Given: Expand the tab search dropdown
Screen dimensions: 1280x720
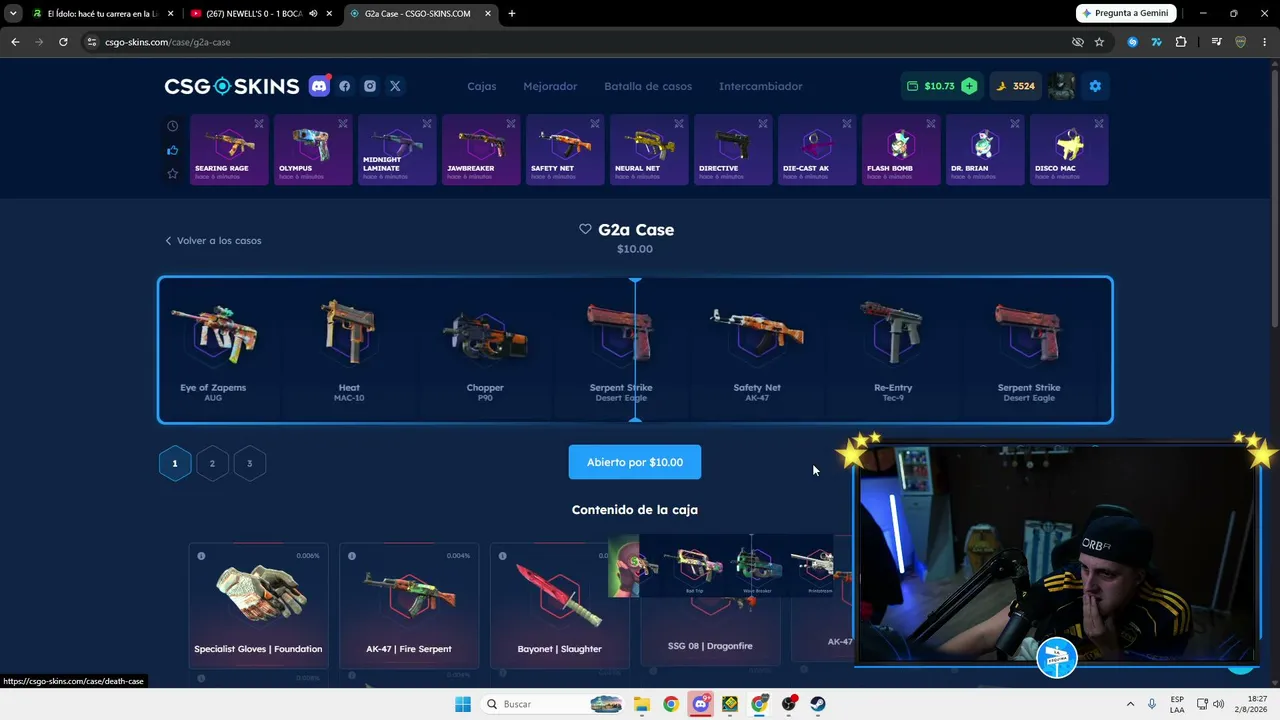Looking at the screenshot, I should point(12,14).
